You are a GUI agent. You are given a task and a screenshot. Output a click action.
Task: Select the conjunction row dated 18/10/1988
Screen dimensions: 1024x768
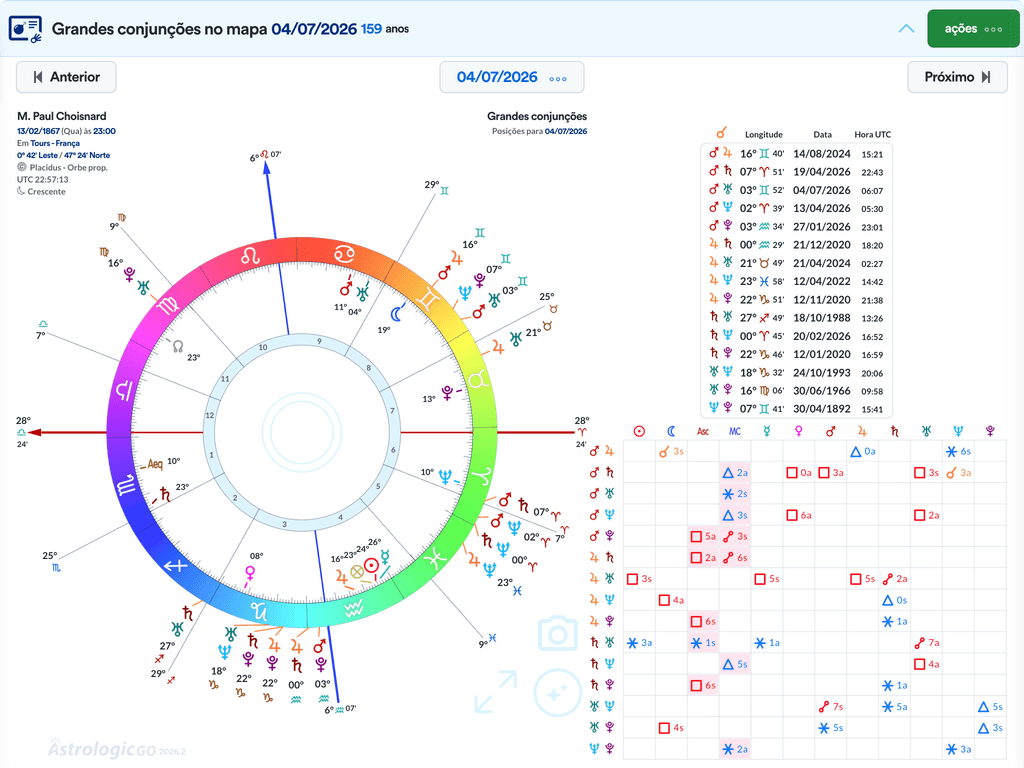tap(796, 318)
